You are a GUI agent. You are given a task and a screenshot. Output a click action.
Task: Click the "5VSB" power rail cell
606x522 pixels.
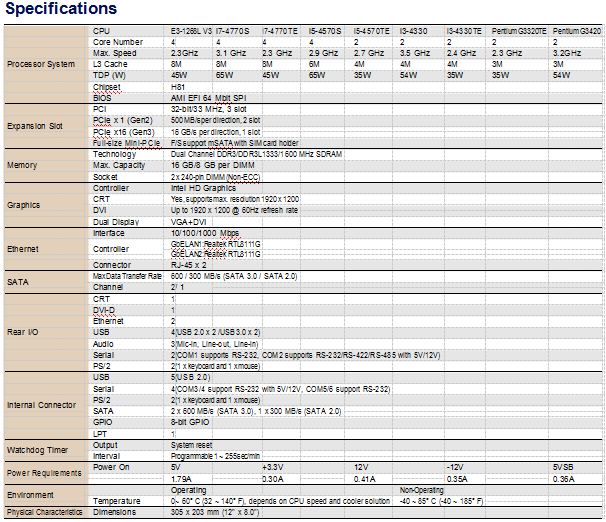click(x=563, y=467)
